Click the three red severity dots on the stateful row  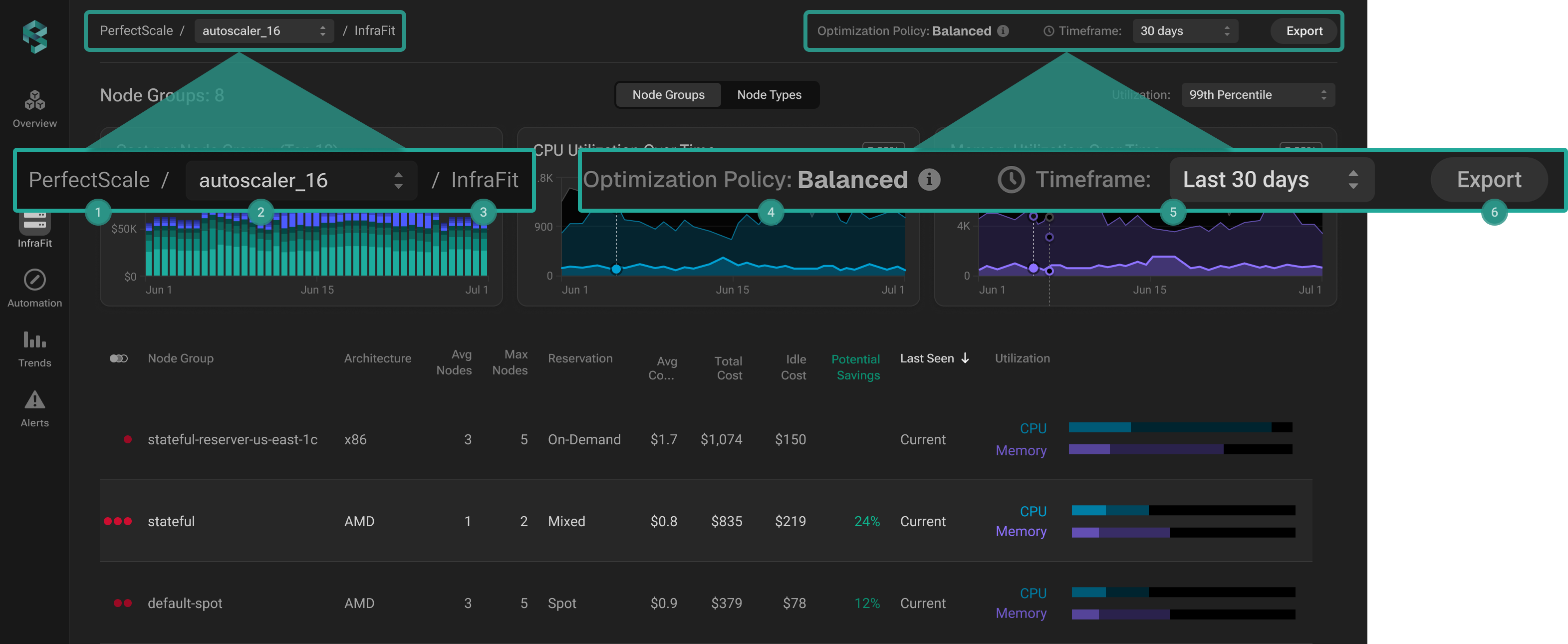pos(118,521)
